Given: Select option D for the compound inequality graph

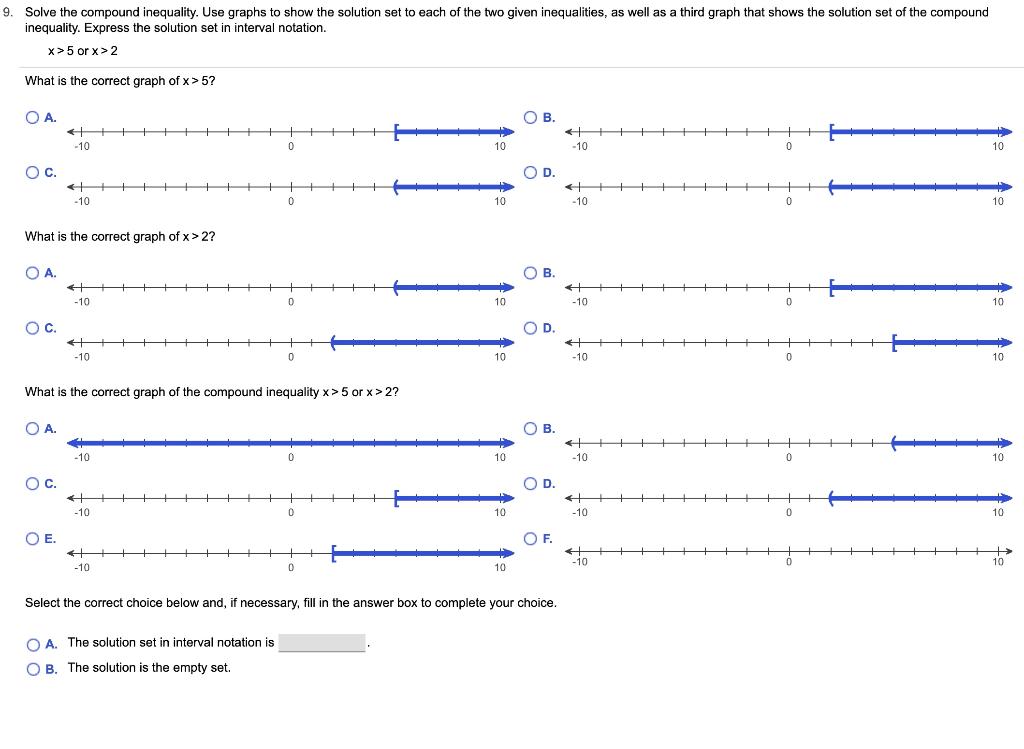Looking at the screenshot, I should click(x=528, y=483).
